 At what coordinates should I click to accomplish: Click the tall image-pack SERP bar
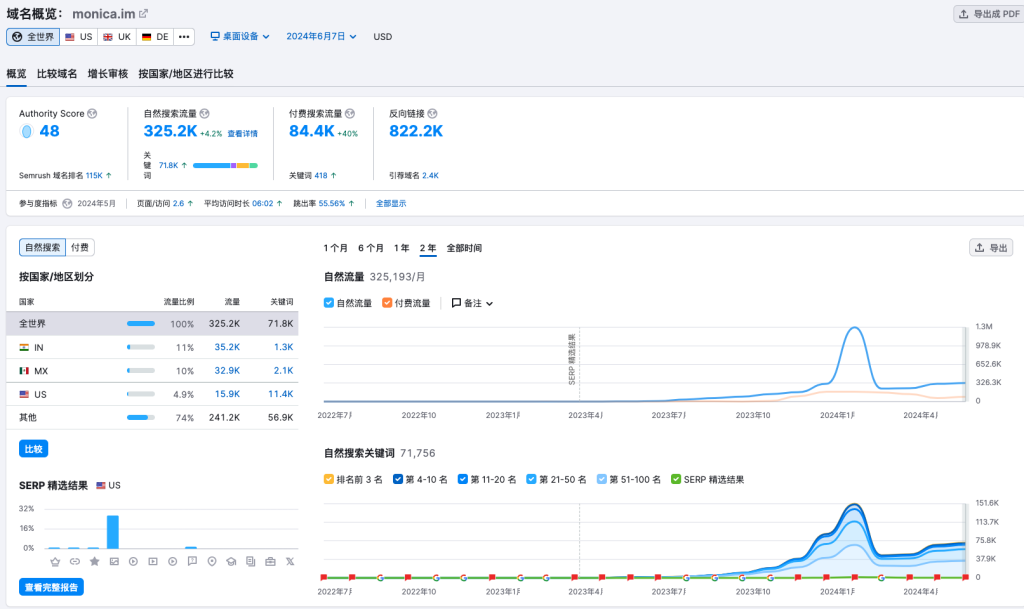113,532
